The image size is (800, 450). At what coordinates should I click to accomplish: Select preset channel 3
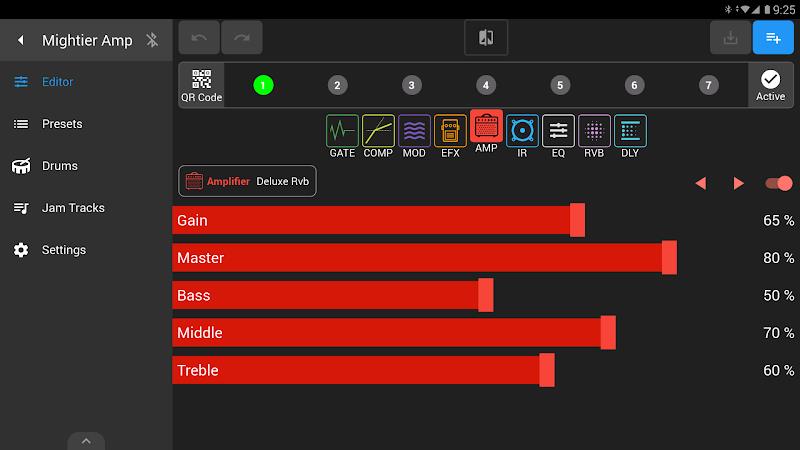coord(411,85)
